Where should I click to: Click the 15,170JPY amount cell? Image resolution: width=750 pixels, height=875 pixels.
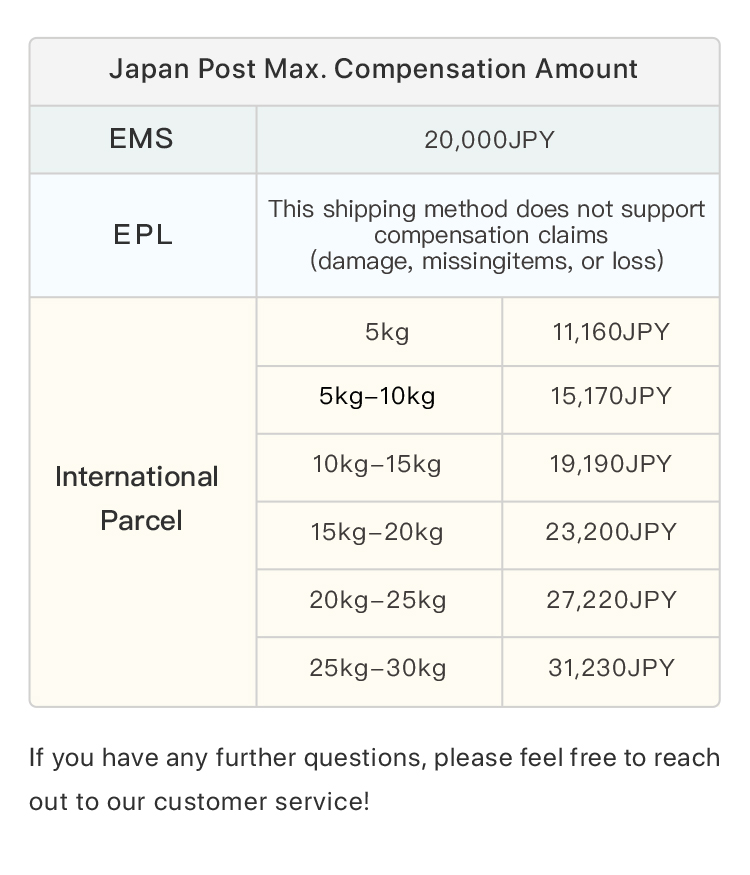[x=610, y=397]
